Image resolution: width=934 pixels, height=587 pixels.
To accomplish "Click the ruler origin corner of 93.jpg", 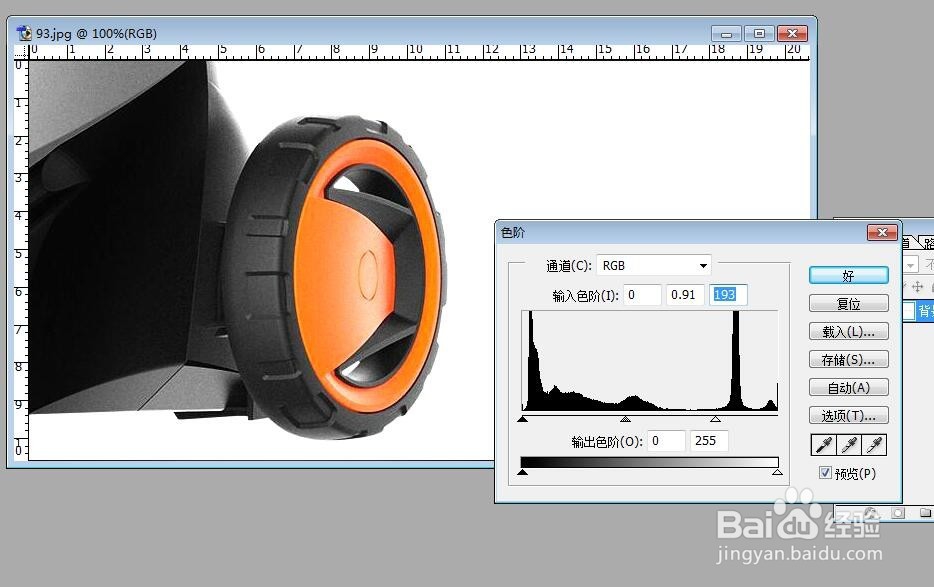I will [21, 51].
